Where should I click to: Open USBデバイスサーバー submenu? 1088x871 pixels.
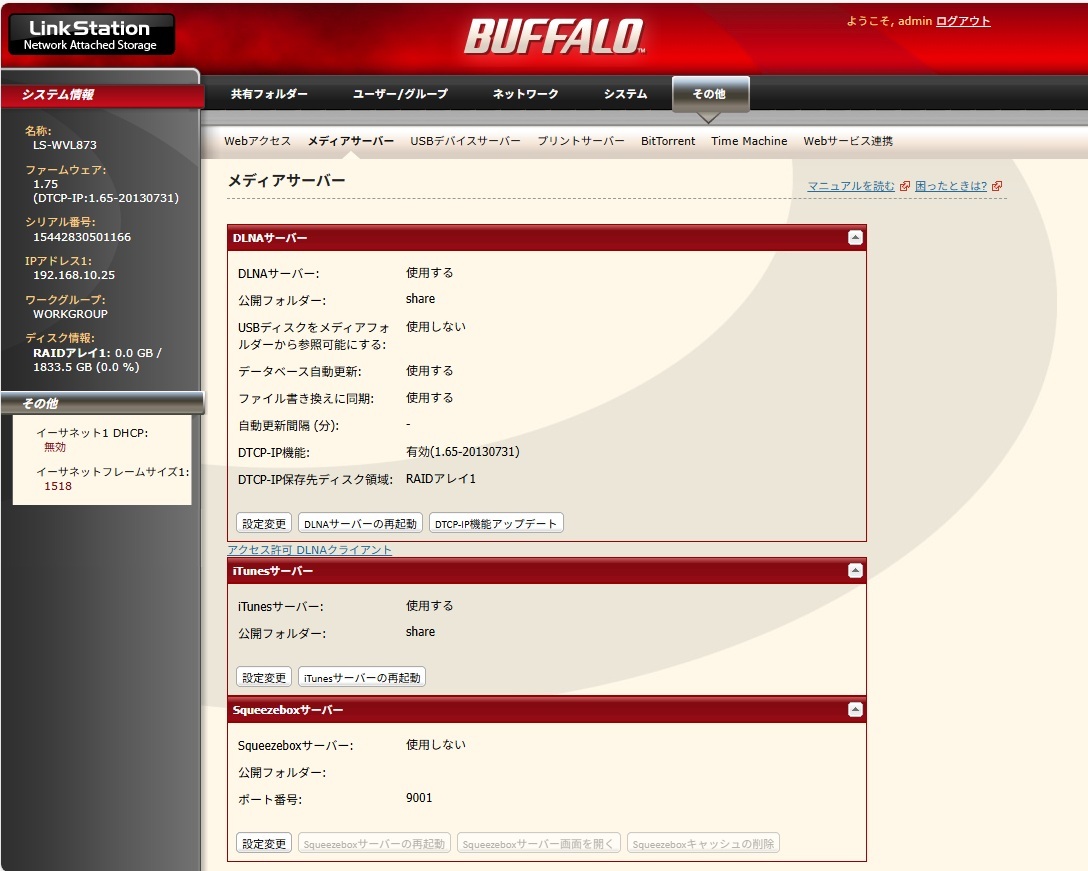tap(465, 141)
